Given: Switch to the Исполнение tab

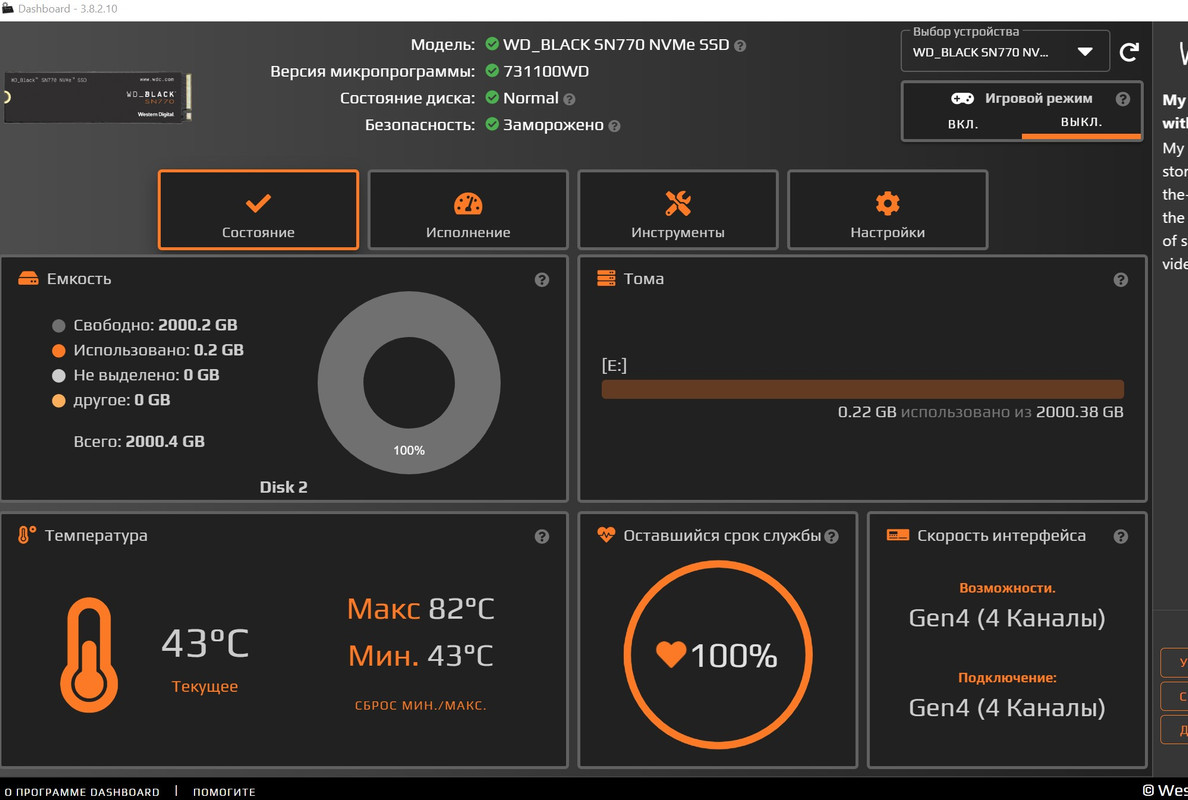Looking at the screenshot, I should (x=467, y=210).
